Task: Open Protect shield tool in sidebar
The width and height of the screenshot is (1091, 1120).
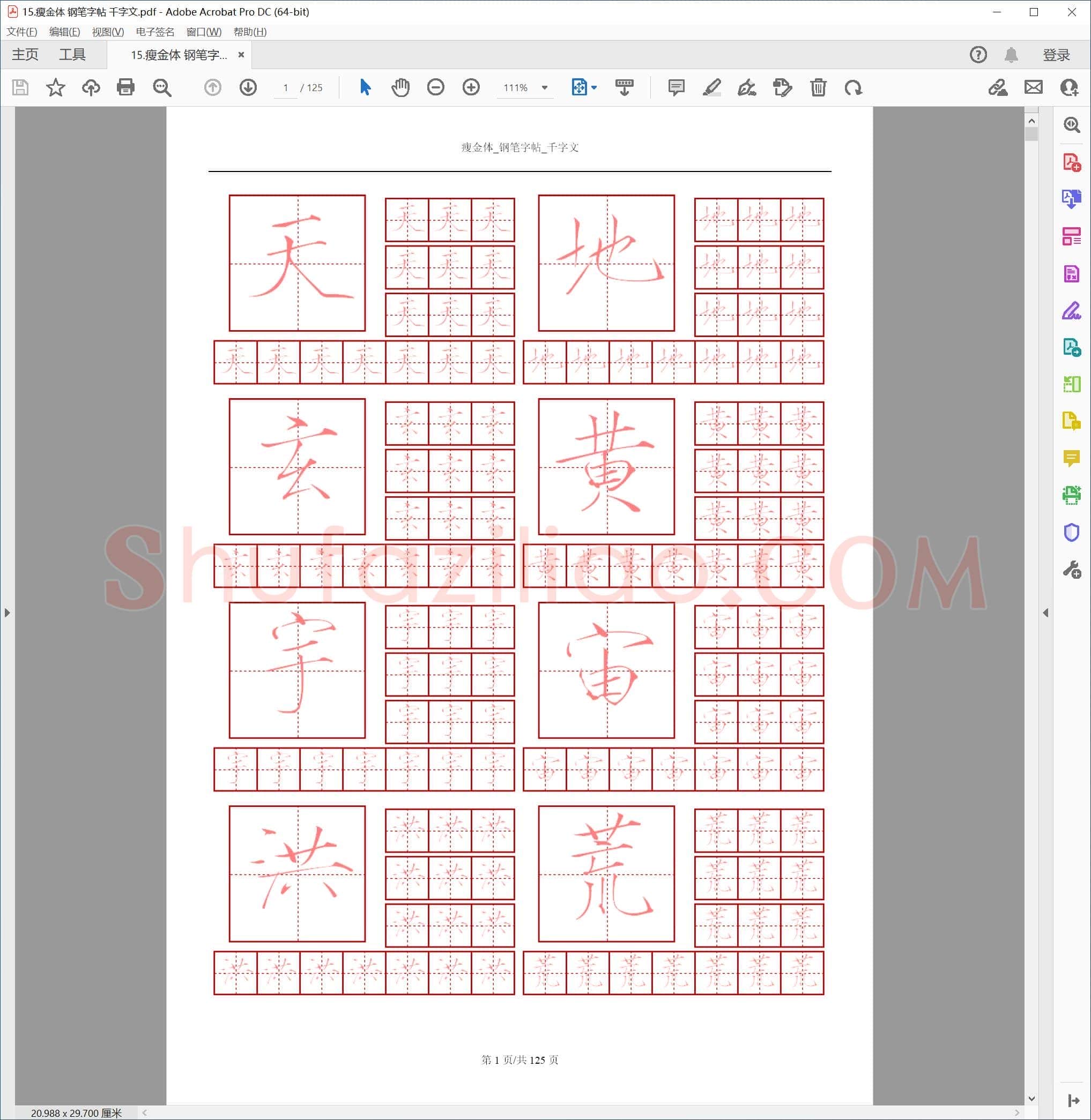Action: 1072,532
